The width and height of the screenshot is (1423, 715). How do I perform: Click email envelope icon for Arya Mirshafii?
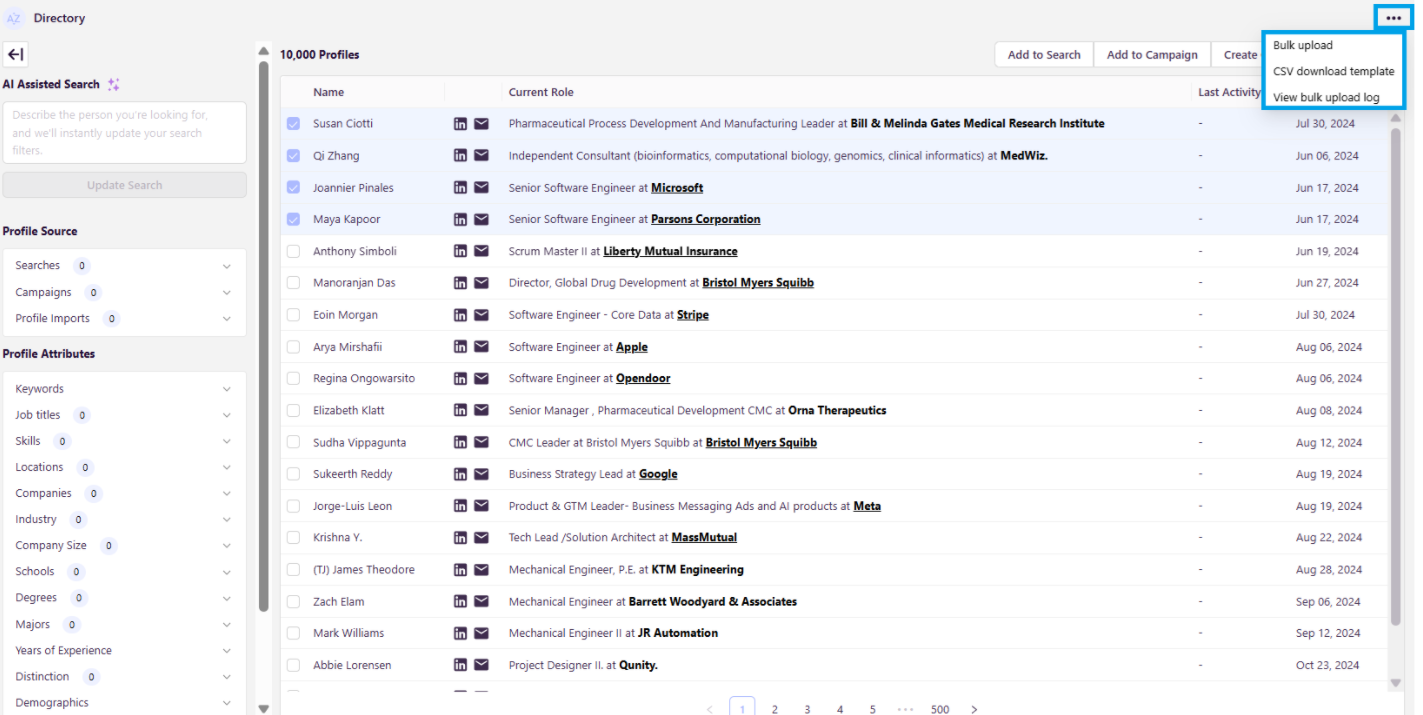coord(481,347)
